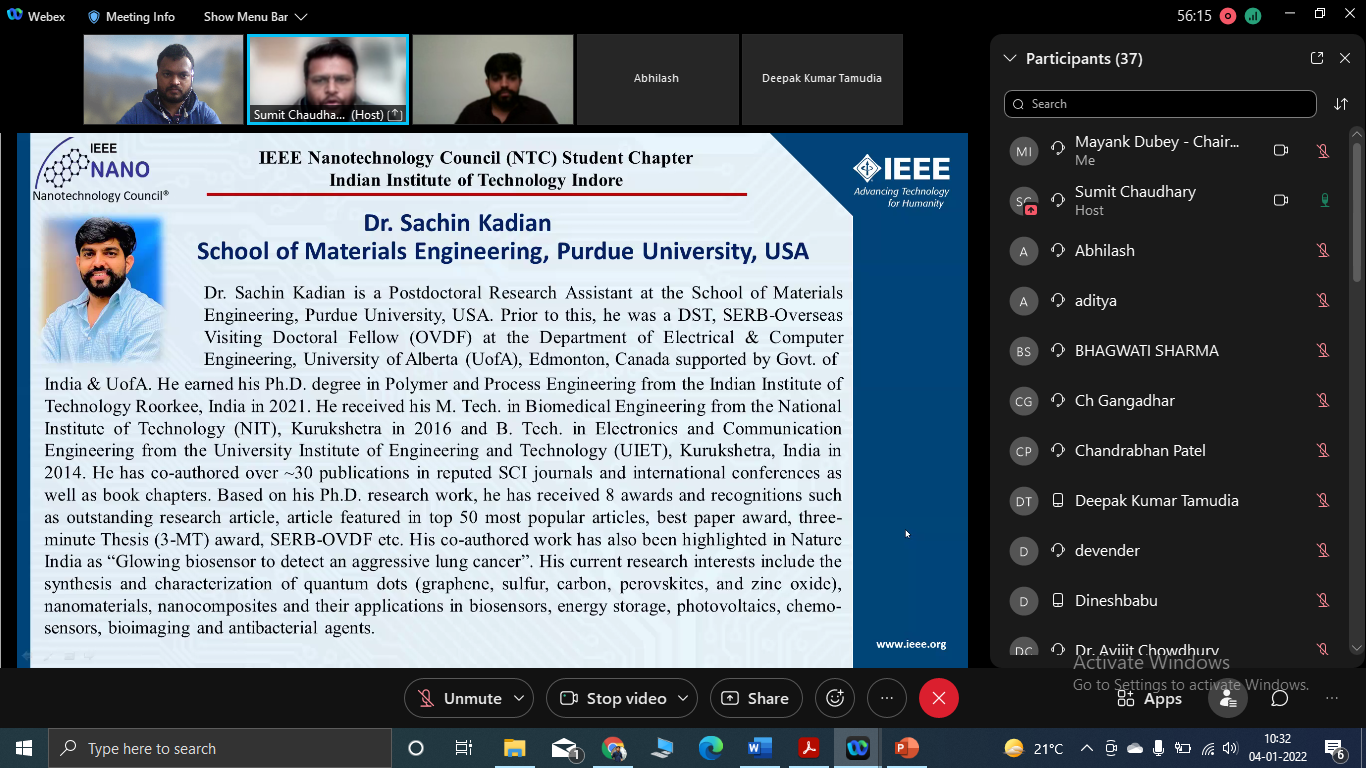Select the Deepak Kumar Tamudia video tile
This screenshot has height=768, width=1366.
(822, 79)
